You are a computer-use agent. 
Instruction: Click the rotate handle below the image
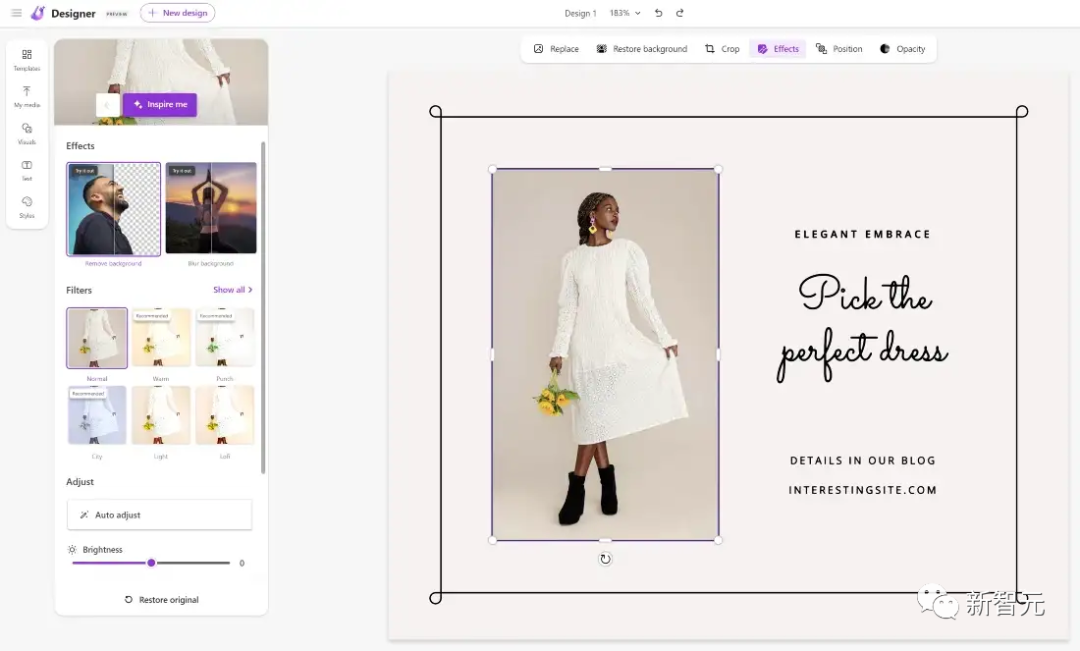pyautogui.click(x=605, y=559)
